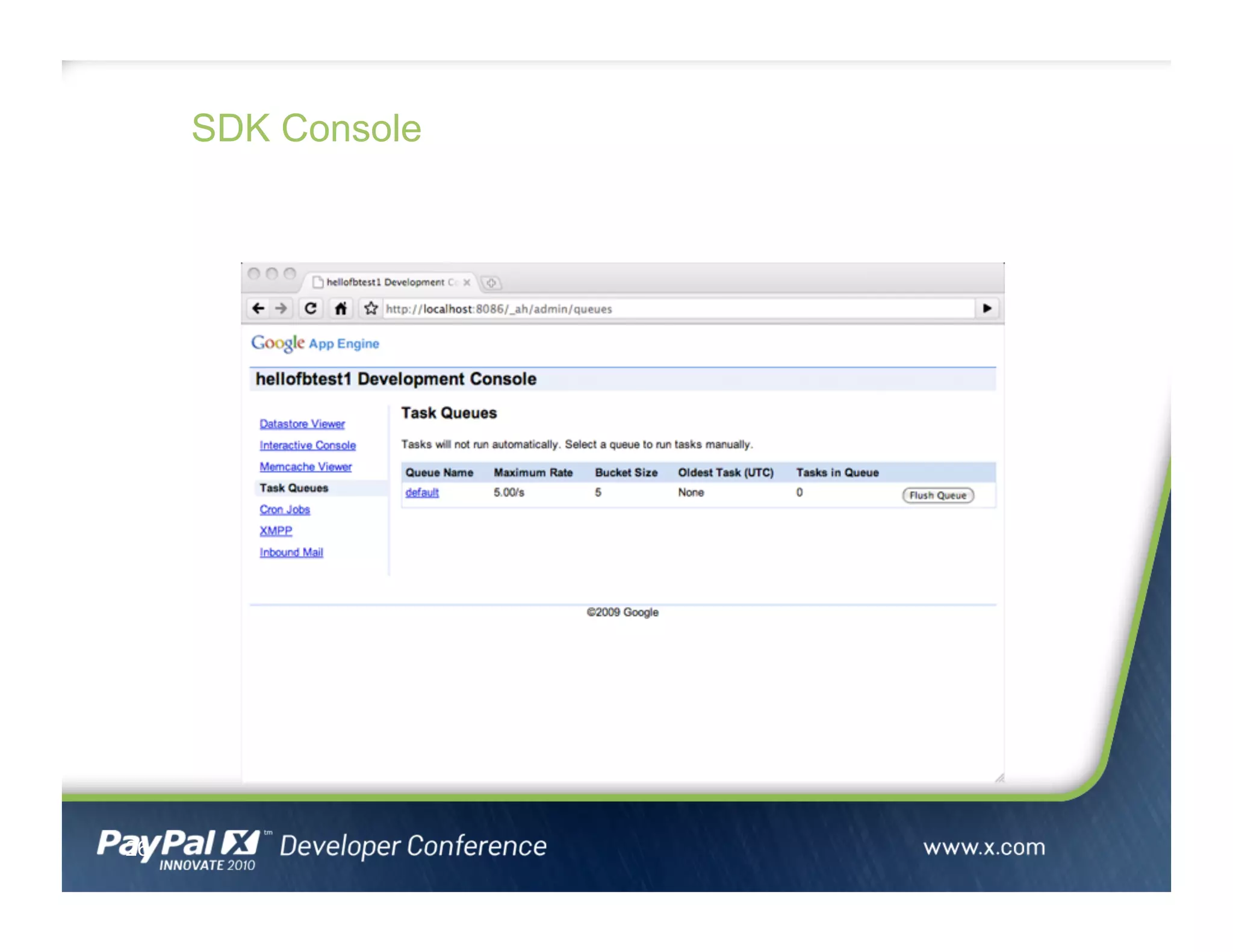The width and height of the screenshot is (1233, 952).
Task: Select the hellofbtest1 Development browser tab
Action: [391, 282]
